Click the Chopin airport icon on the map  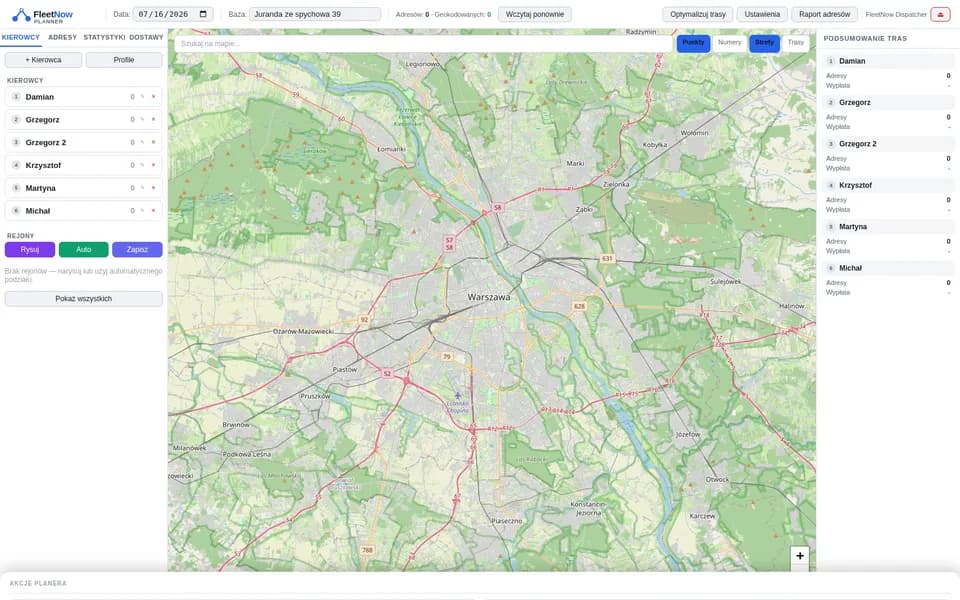pyautogui.click(x=457, y=396)
